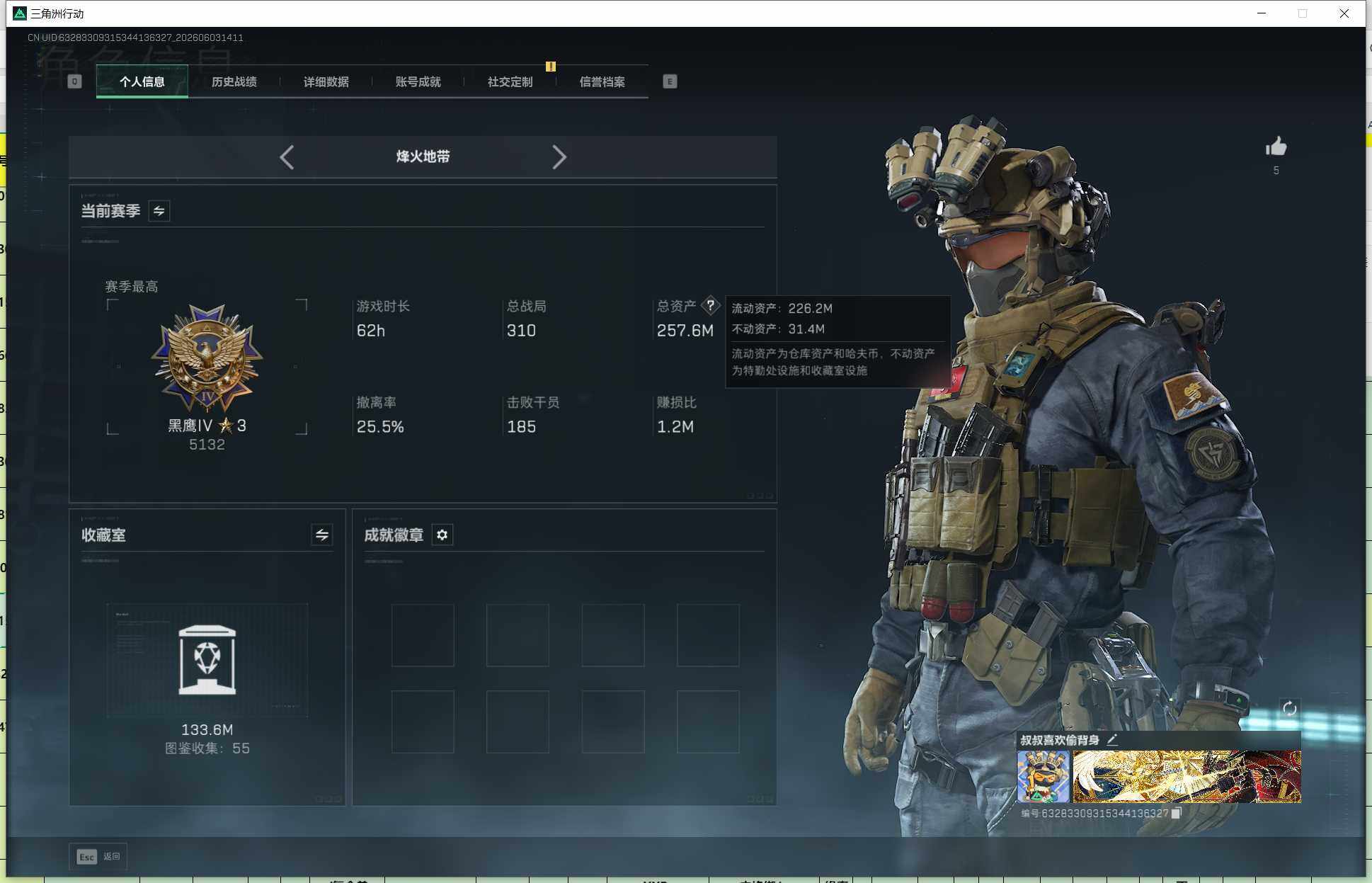Switch to previous game mode with left arrow
The height and width of the screenshot is (883, 1372).
click(x=287, y=157)
